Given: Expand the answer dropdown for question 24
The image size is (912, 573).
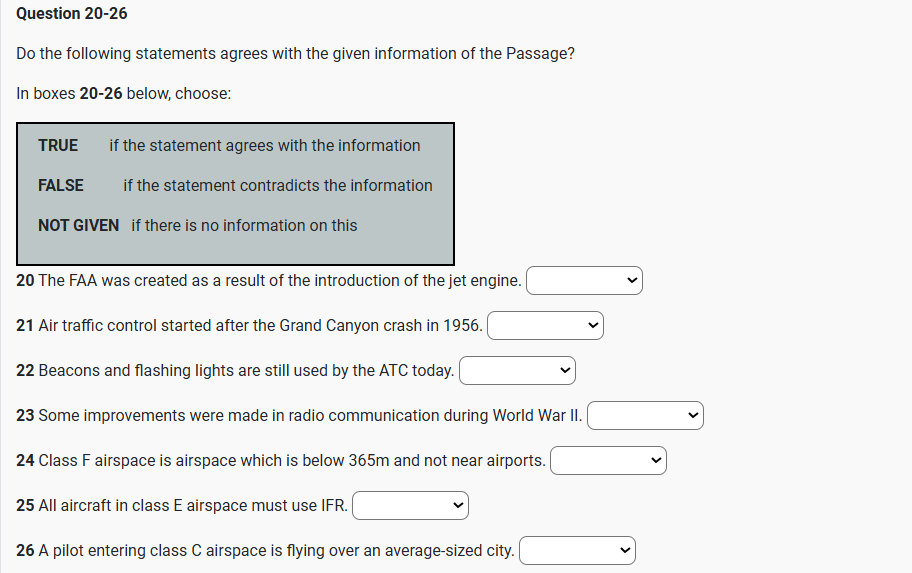Looking at the screenshot, I should tap(608, 461).
